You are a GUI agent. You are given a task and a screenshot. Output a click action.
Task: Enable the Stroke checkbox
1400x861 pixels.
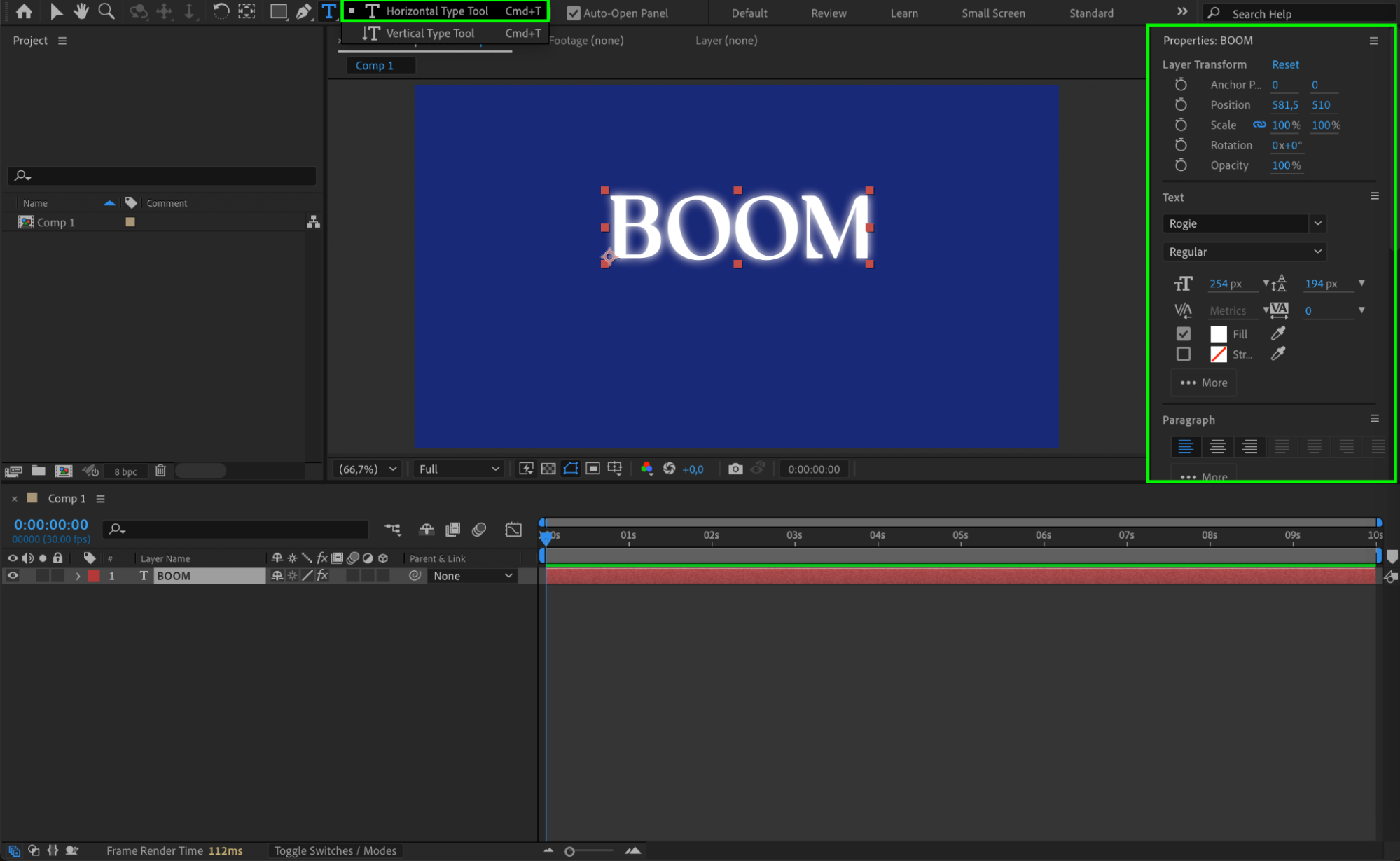click(1183, 354)
